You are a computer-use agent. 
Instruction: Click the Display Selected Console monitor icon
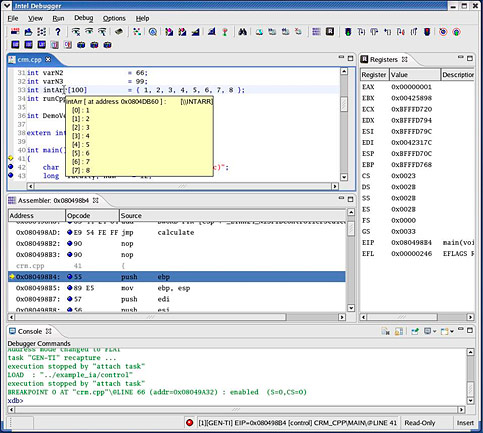click(428, 331)
